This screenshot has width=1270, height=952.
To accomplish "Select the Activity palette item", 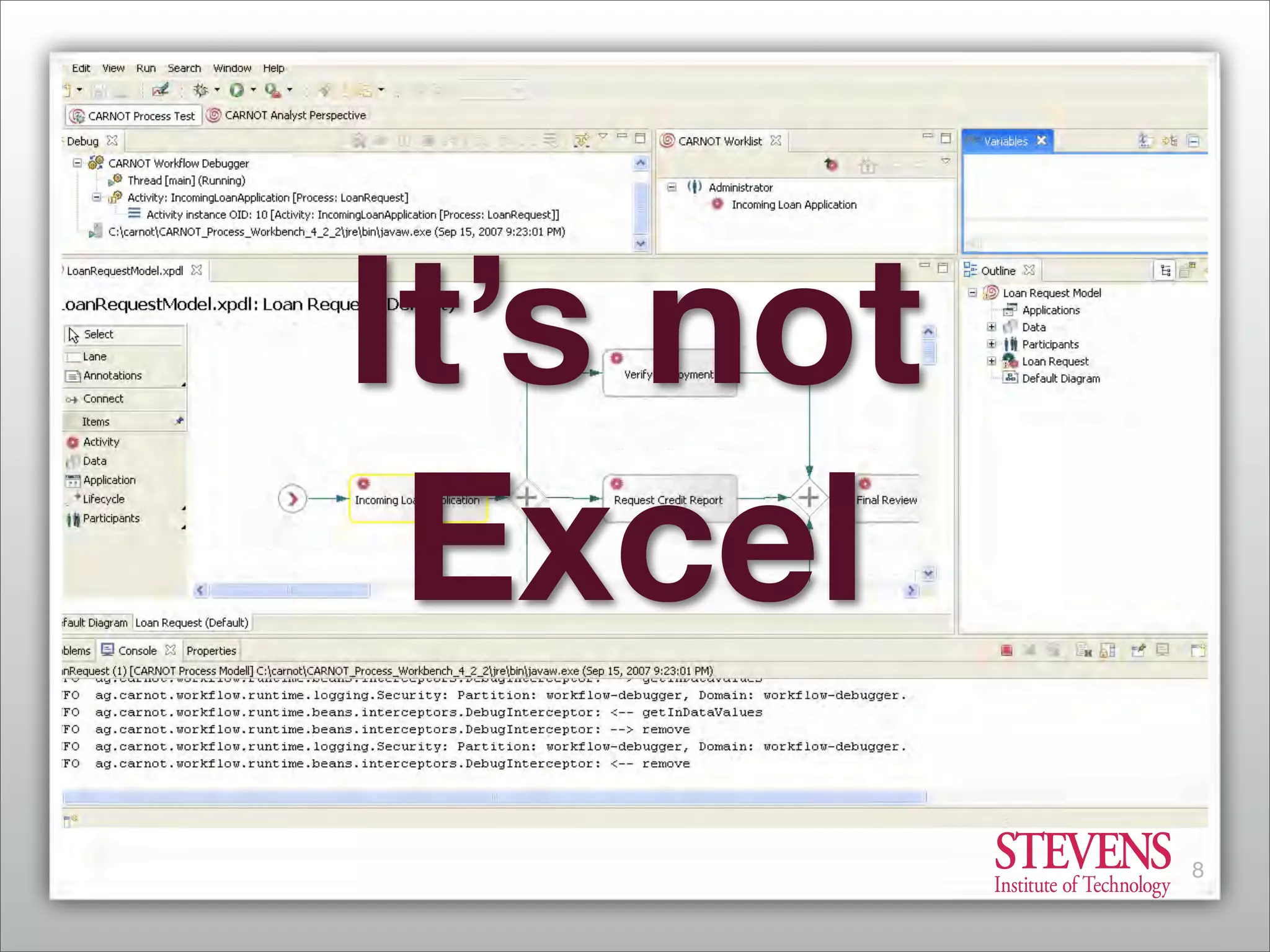I will [100, 442].
